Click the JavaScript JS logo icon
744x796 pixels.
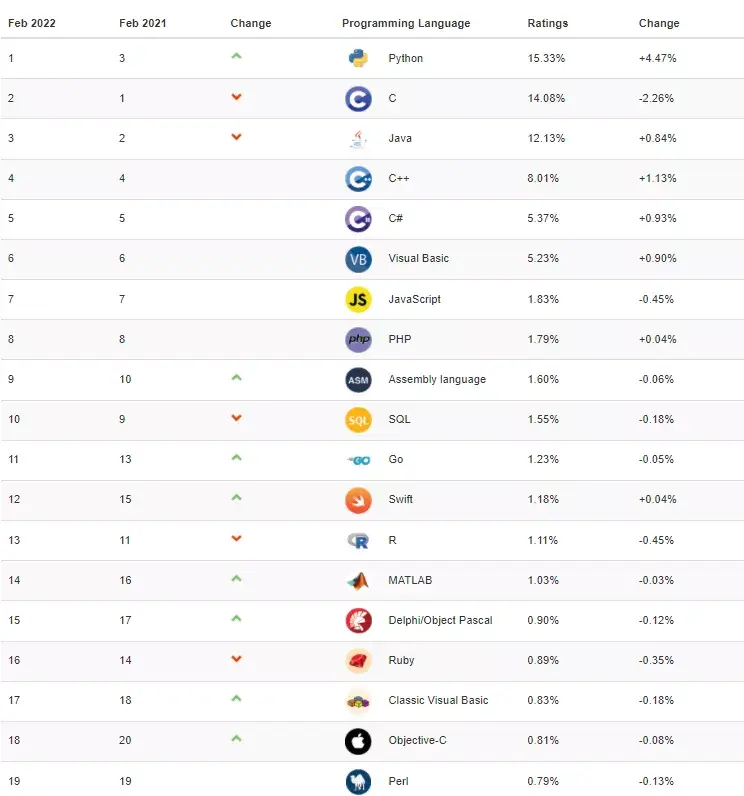[358, 299]
